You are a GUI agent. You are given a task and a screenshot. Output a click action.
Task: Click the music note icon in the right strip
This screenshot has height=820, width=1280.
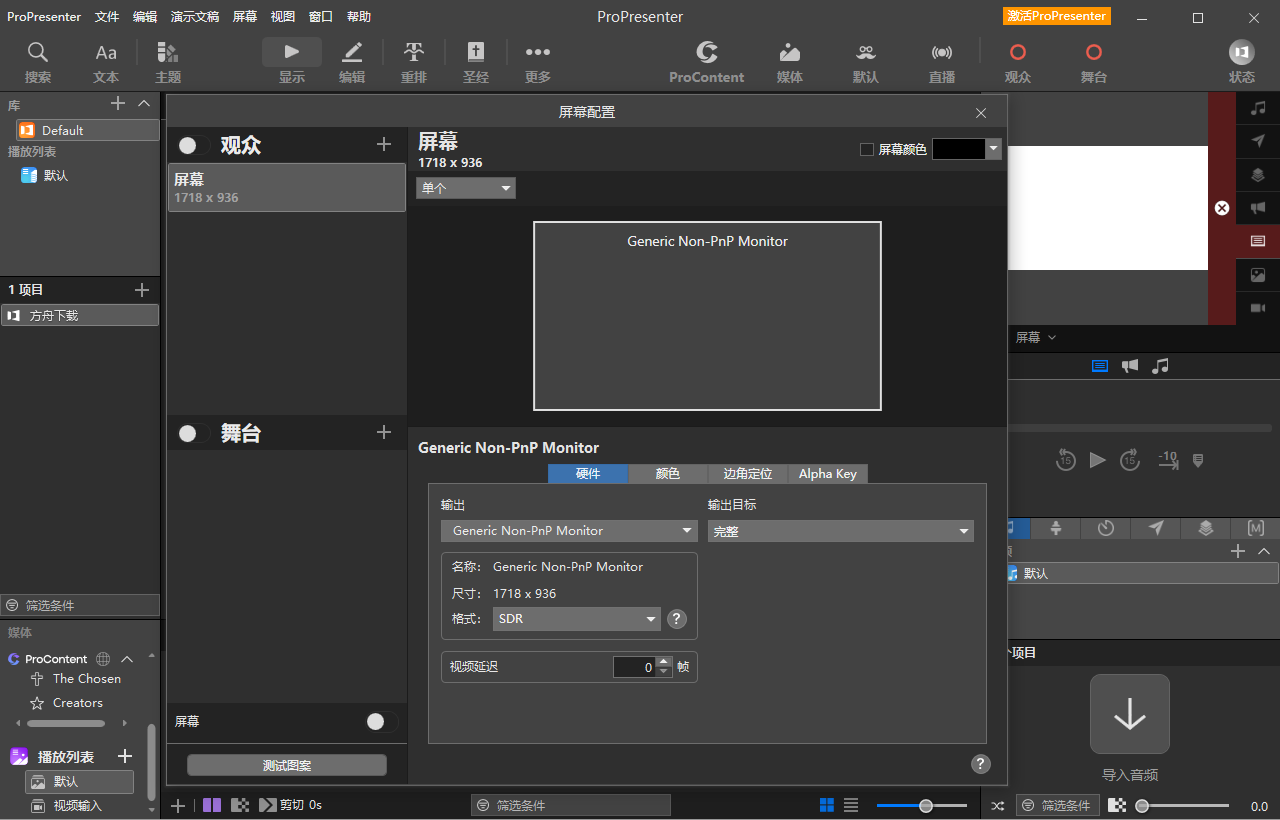pyautogui.click(x=1258, y=108)
